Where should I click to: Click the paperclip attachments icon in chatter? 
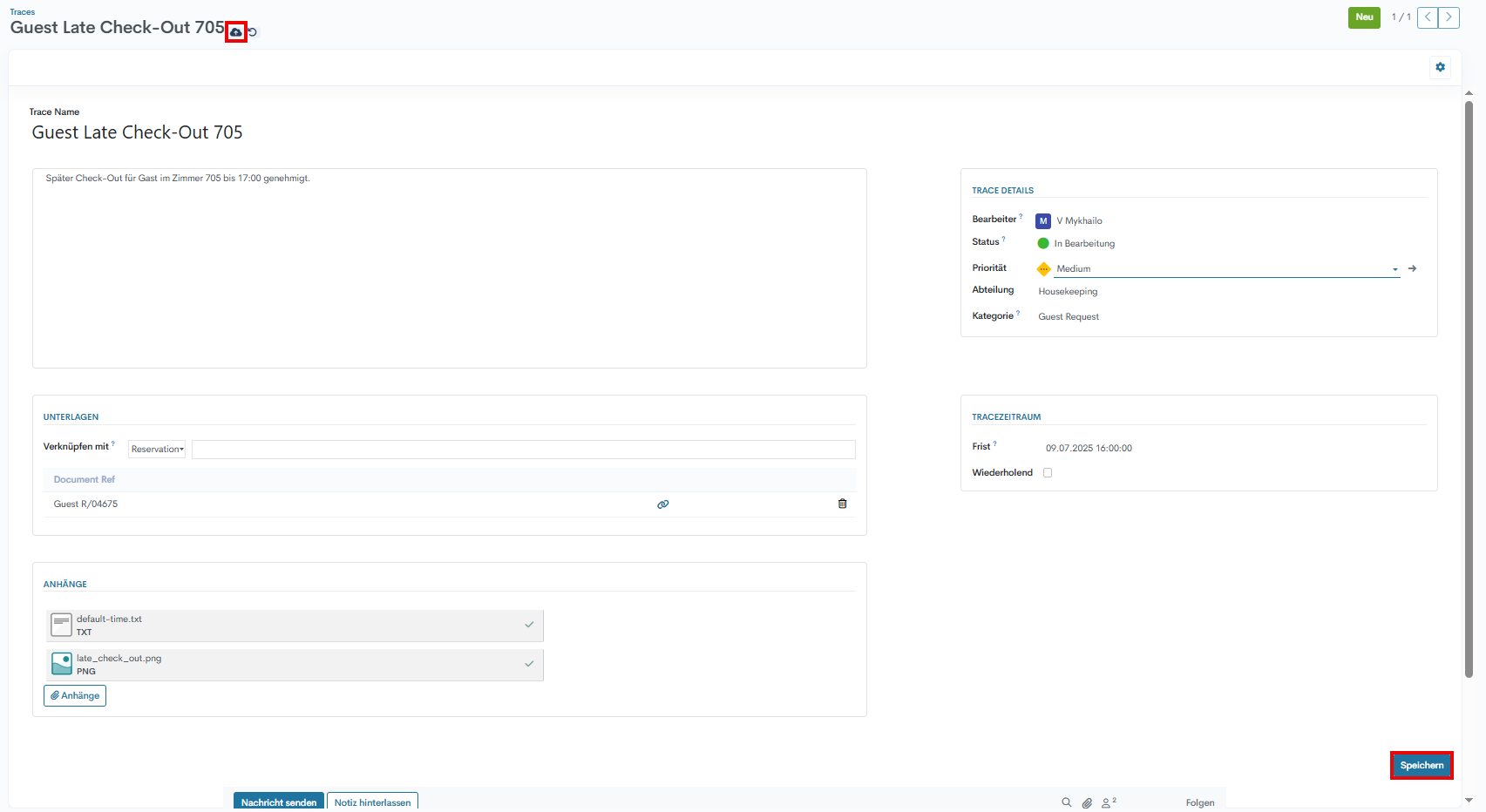1087,802
